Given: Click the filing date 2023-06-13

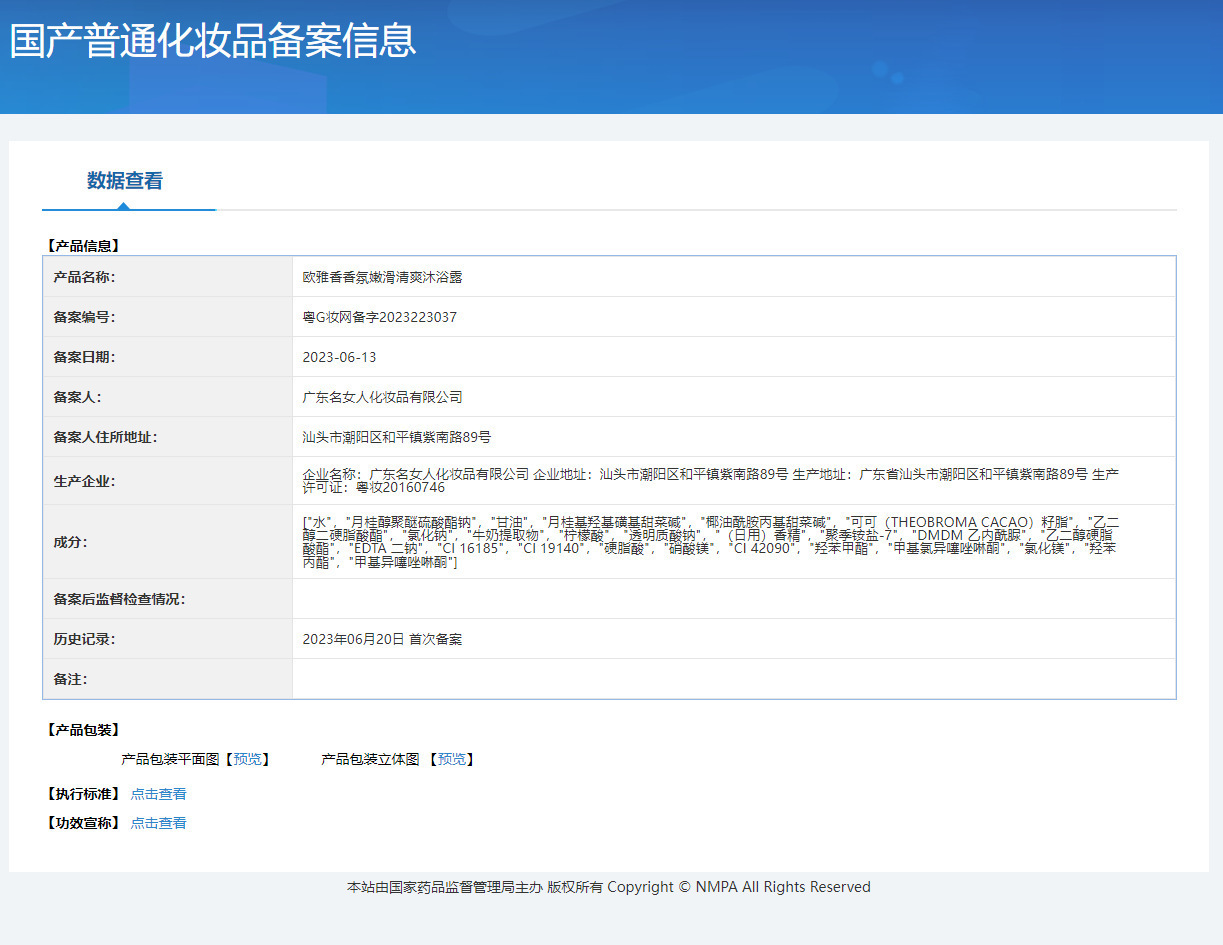Looking at the screenshot, I should (339, 357).
